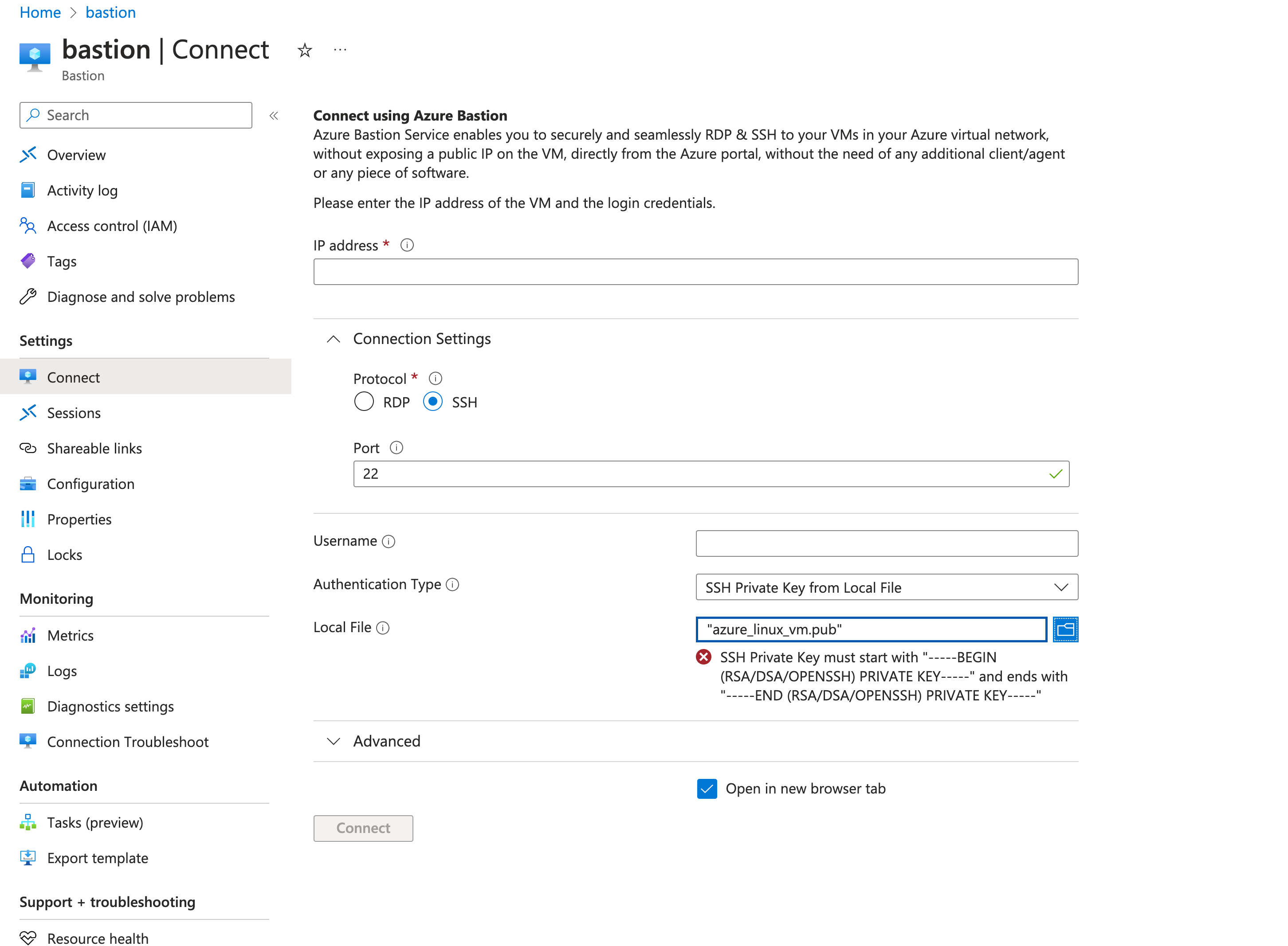Viewport: 1288px width, 946px height.
Task: Select the Diagnose and solve problems wrench icon
Action: pos(27,297)
